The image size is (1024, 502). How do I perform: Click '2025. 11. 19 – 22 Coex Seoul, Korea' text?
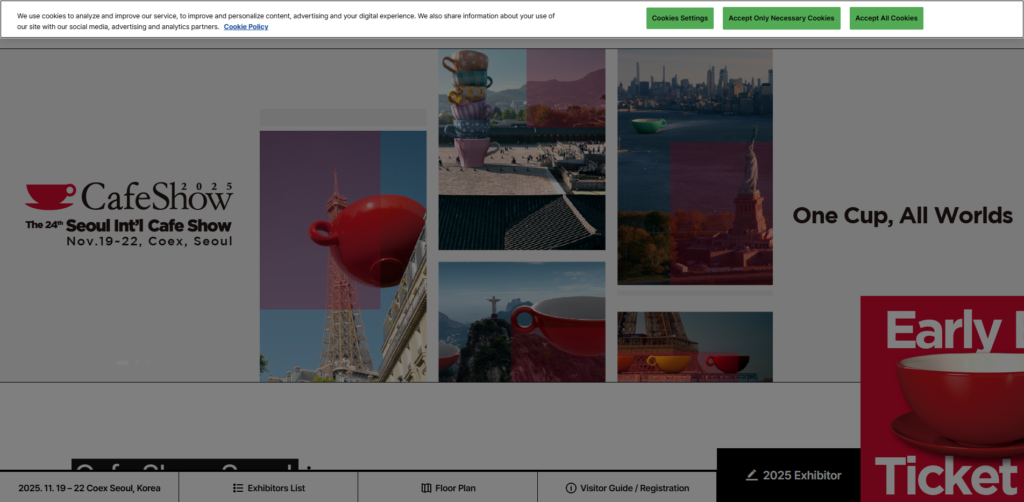coord(89,488)
